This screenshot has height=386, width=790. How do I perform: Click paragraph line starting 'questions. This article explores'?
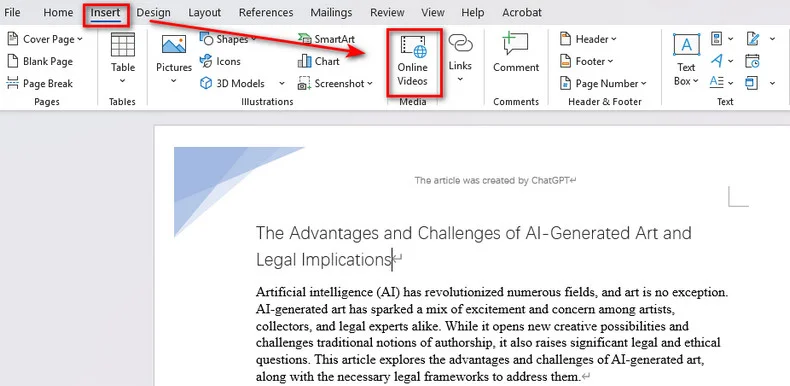(x=480, y=360)
